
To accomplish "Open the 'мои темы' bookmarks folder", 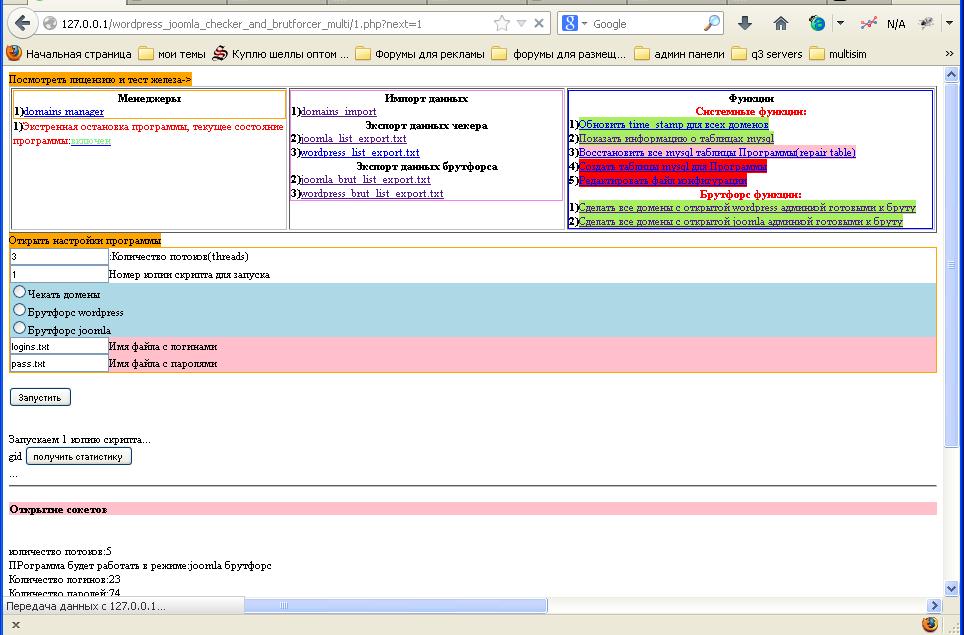I will pyautogui.click(x=171, y=54).
